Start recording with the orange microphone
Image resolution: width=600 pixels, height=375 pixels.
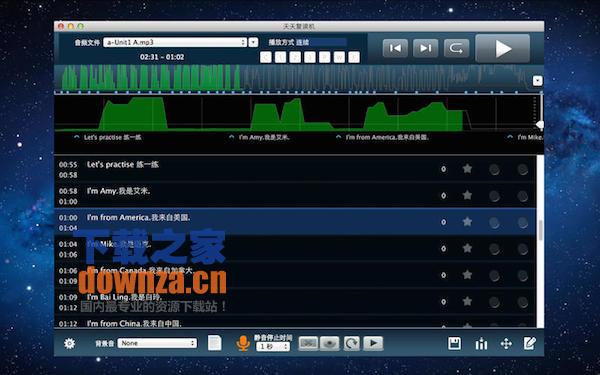[243, 343]
